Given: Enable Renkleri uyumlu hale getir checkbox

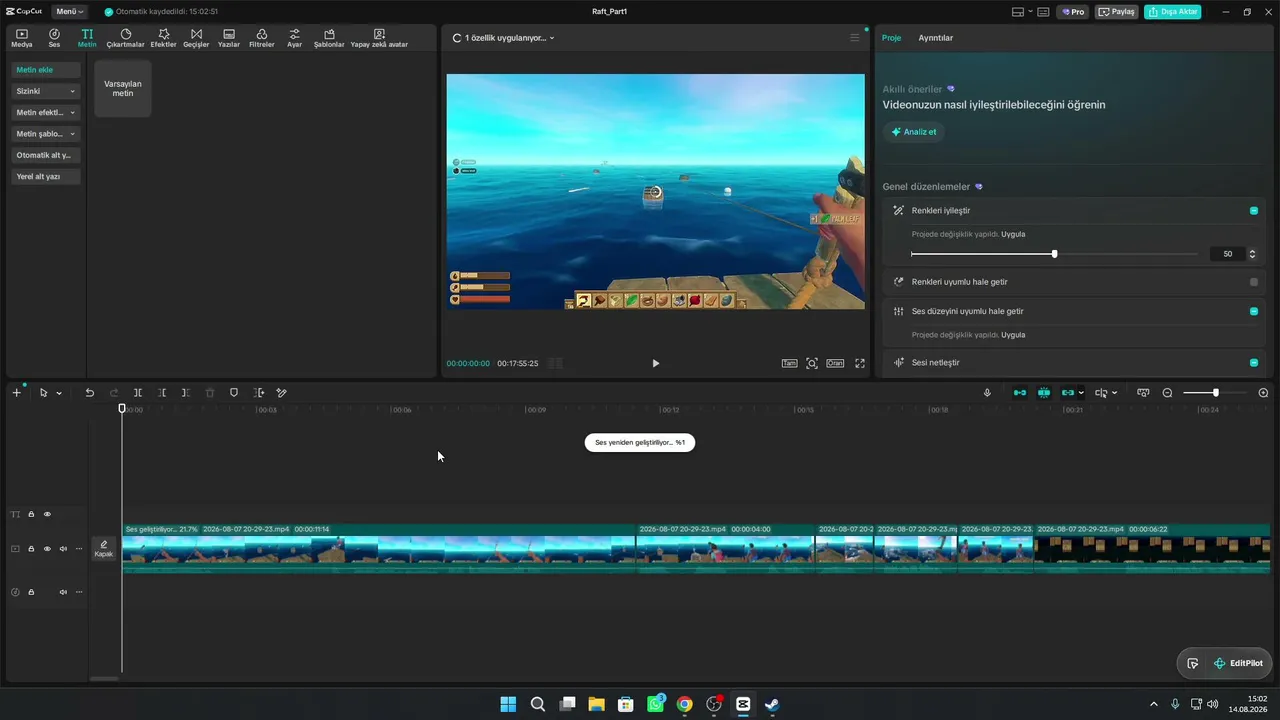Looking at the screenshot, I should (x=1254, y=282).
